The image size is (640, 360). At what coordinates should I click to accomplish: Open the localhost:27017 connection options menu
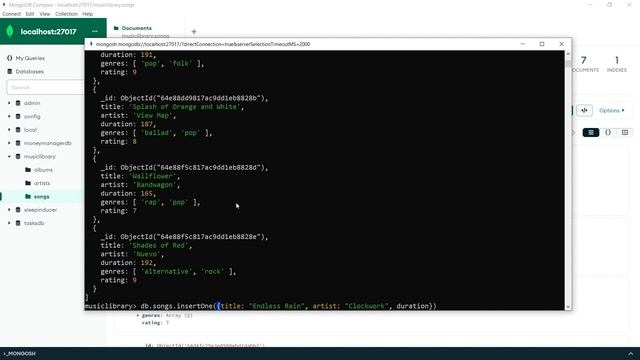(x=95, y=31)
